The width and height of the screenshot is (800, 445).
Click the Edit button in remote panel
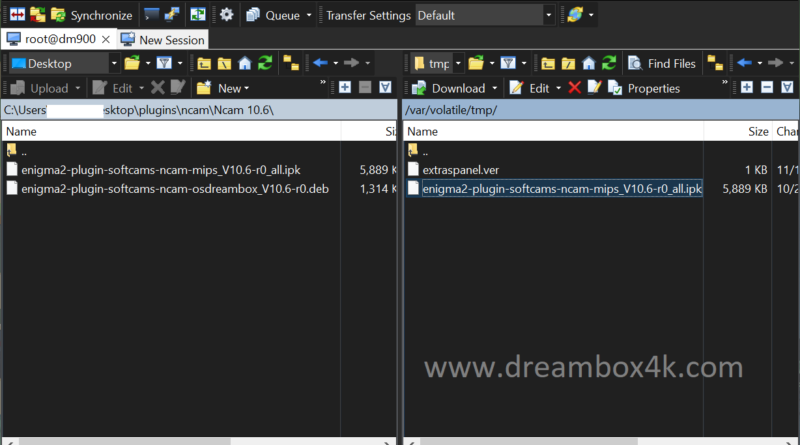point(530,88)
